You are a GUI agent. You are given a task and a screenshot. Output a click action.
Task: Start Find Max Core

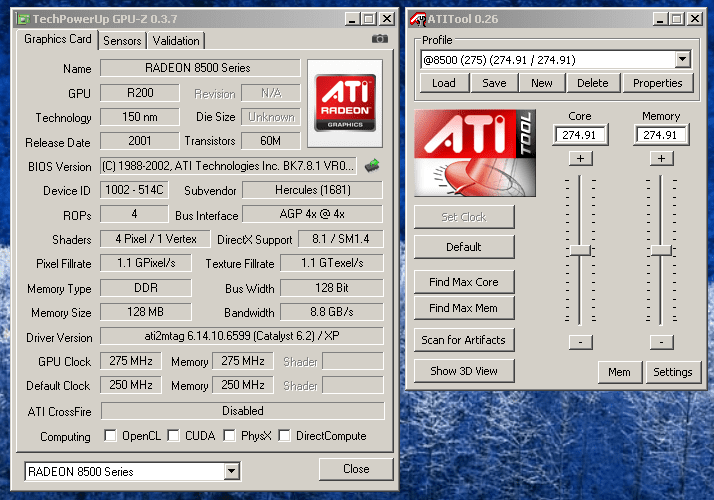pos(464,282)
